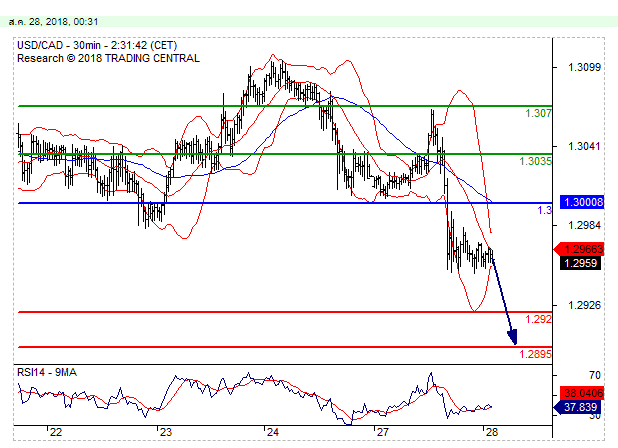
Task: Click the date label 23 on time axis
Action: [166, 433]
